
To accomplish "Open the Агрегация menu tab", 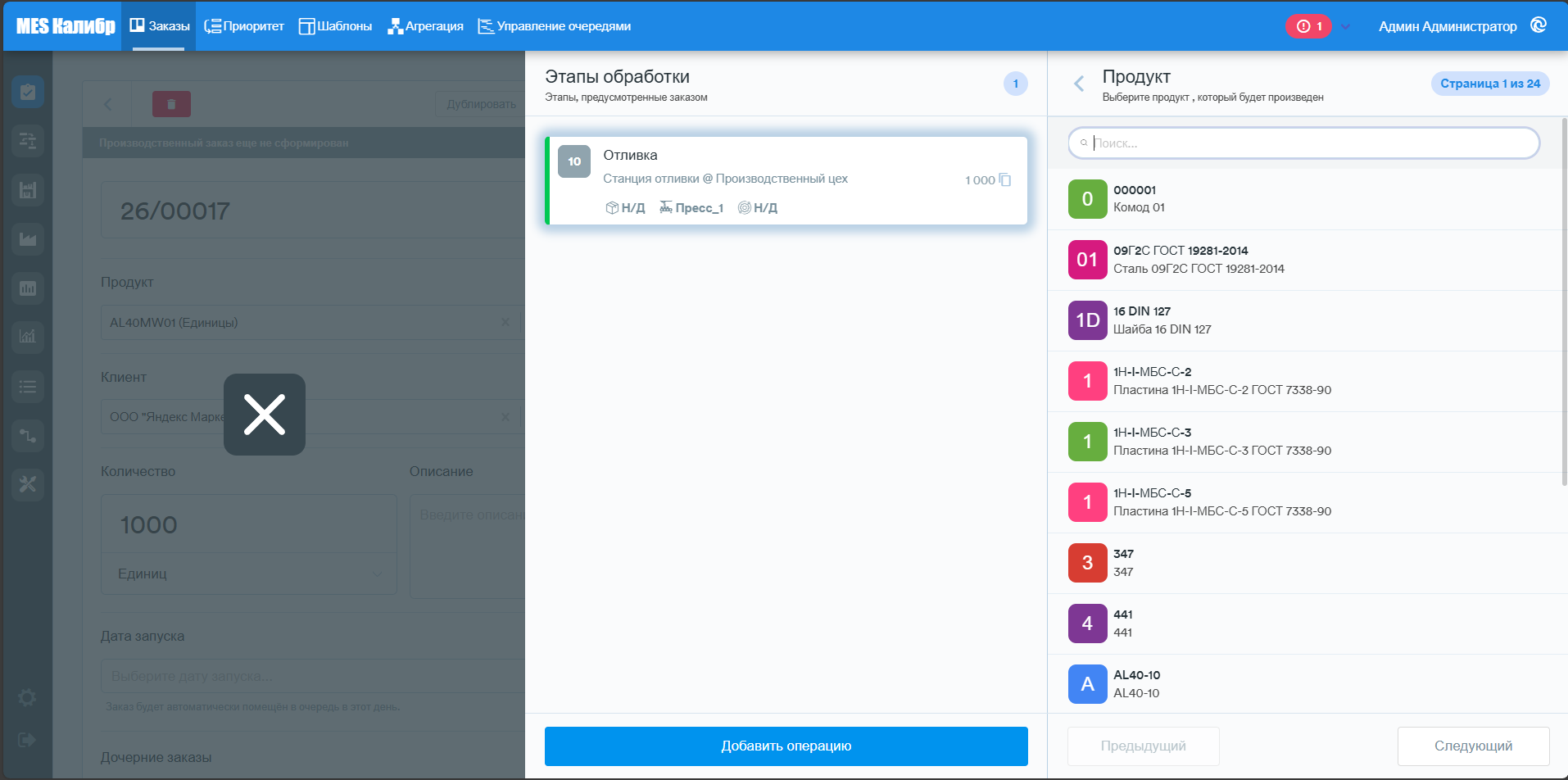I will pos(425,26).
